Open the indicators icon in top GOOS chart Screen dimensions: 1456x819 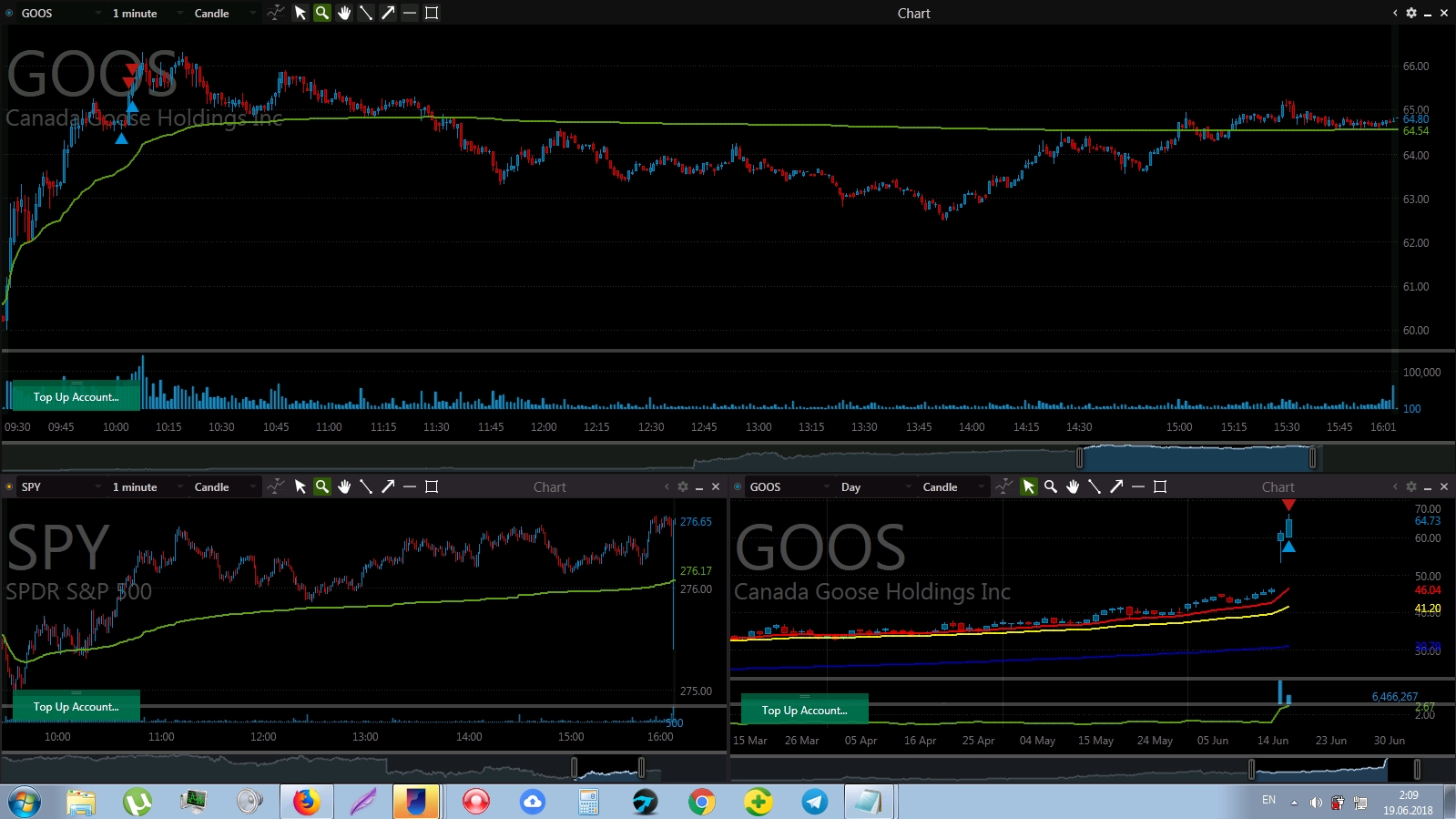(275, 13)
